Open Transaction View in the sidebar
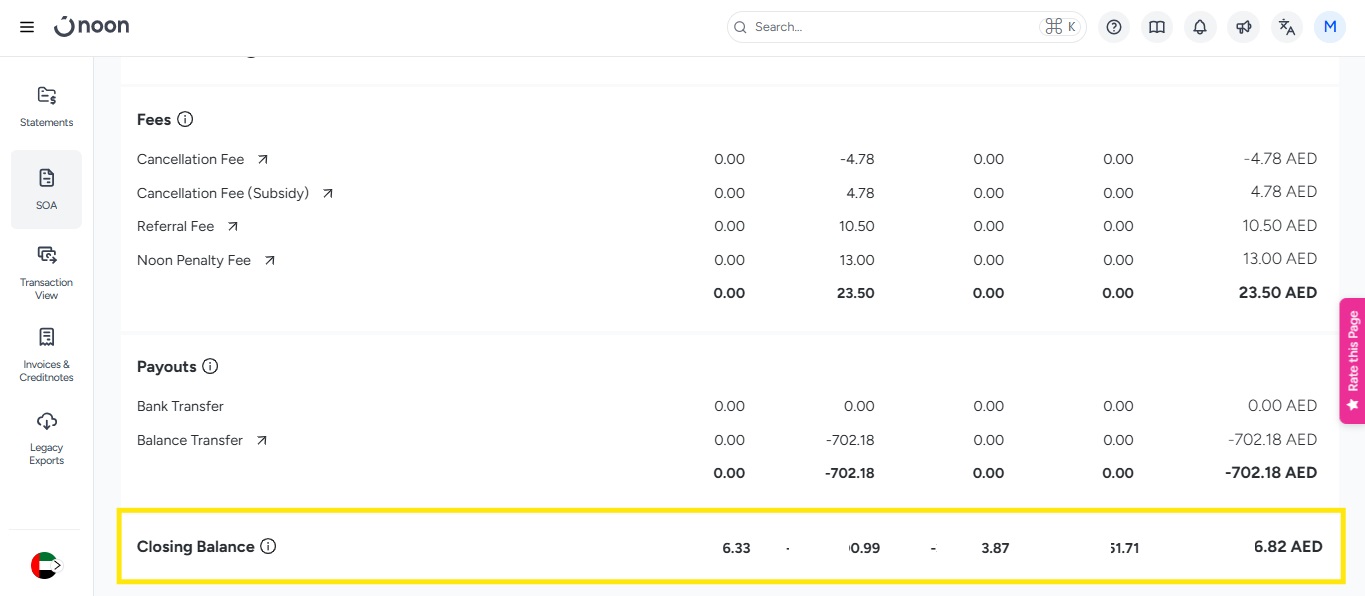Viewport: 1365px width, 596px height. 46,272
